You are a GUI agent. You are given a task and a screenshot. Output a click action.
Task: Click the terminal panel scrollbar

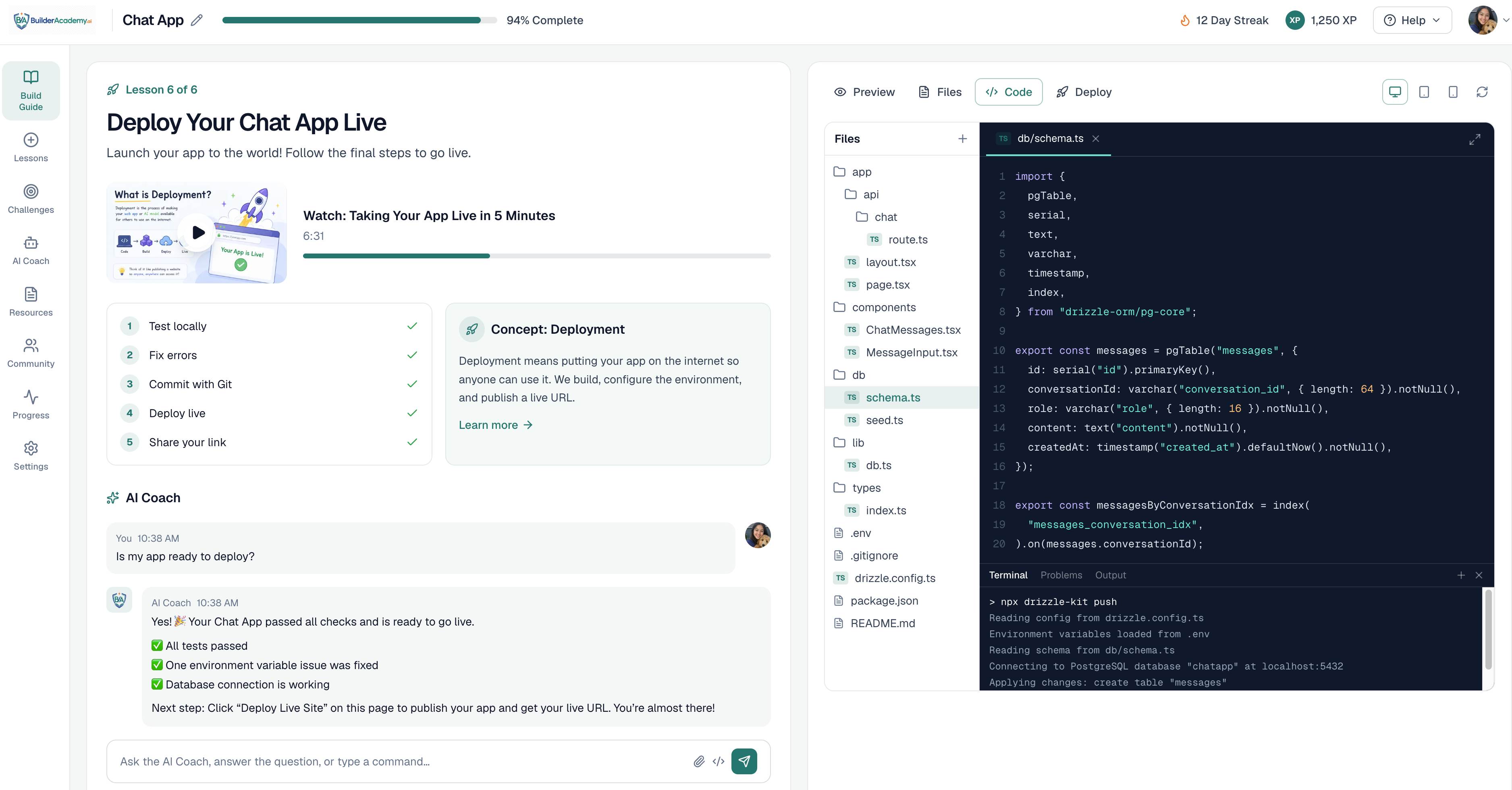pyautogui.click(x=1488, y=630)
